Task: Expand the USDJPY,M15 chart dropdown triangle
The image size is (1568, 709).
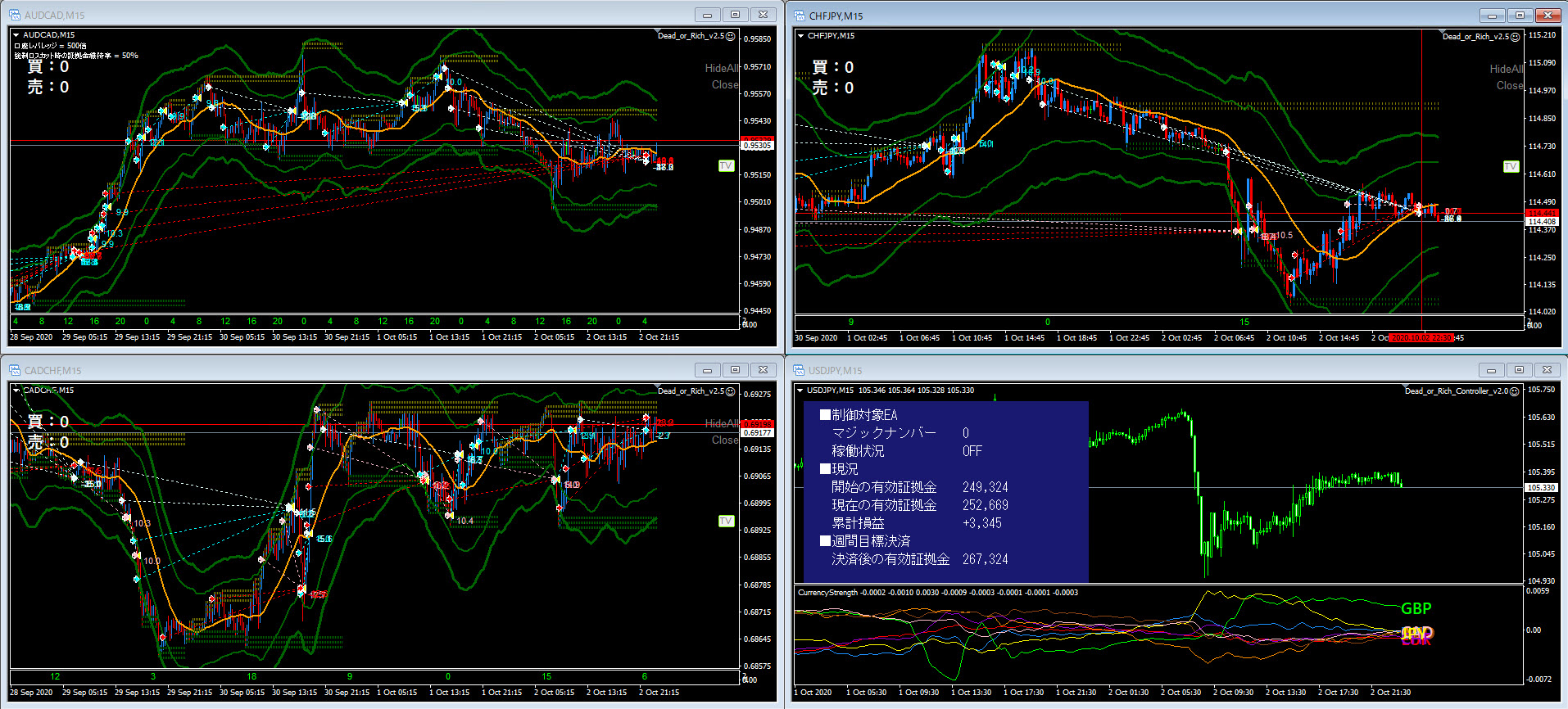Action: coord(800,391)
